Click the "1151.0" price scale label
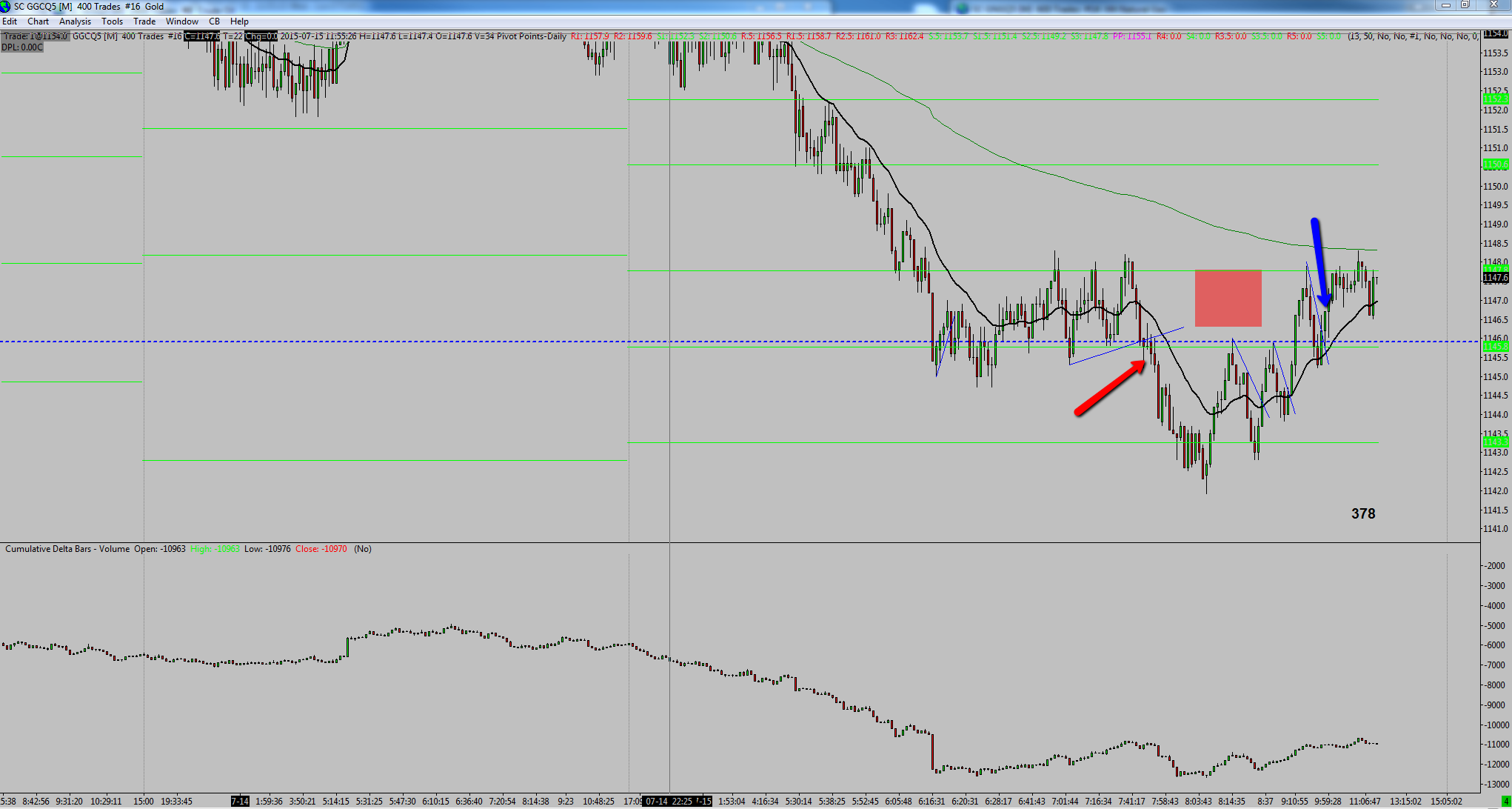The image size is (1512, 809). tap(1496, 148)
